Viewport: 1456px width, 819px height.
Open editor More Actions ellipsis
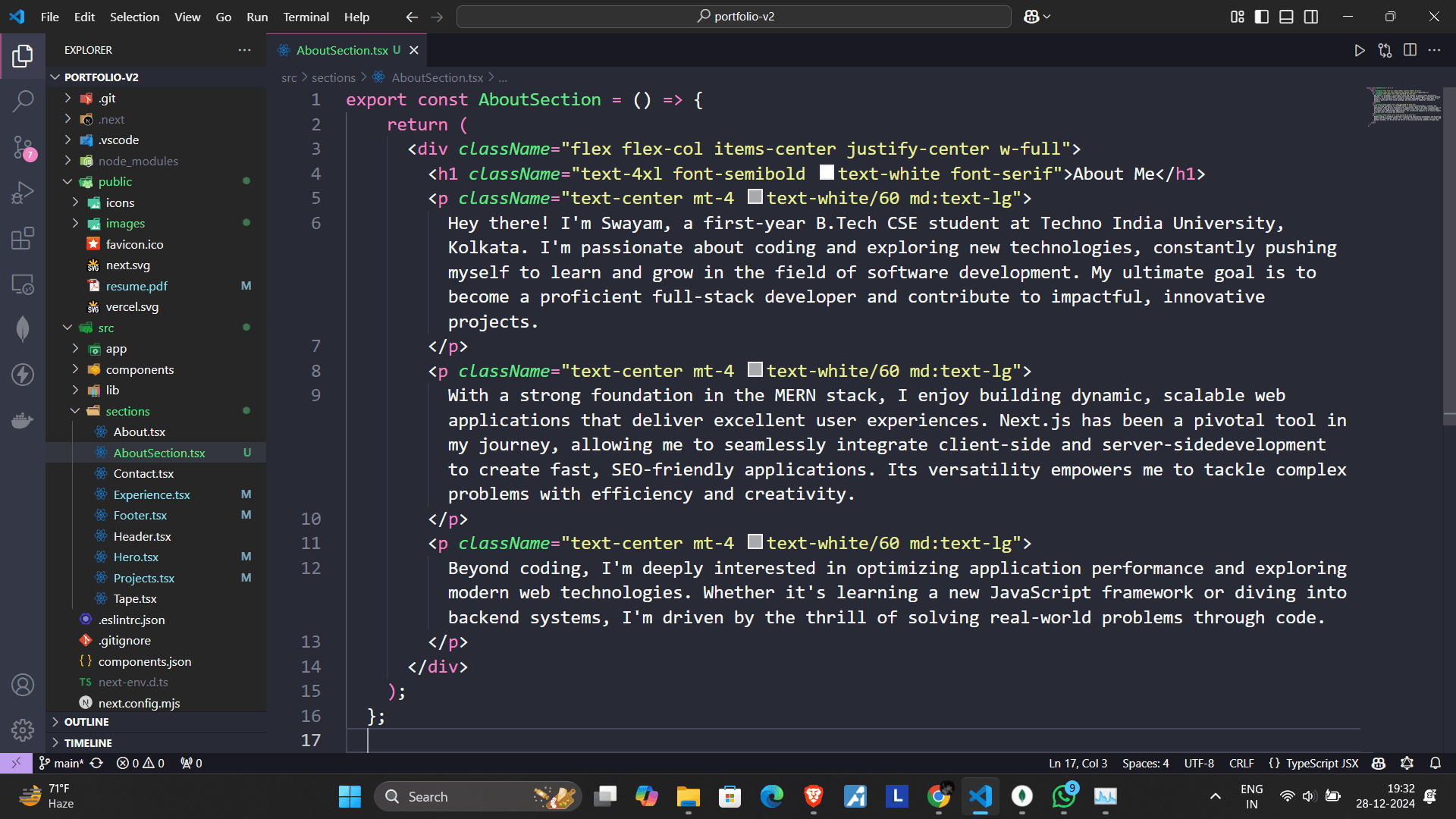point(1434,50)
